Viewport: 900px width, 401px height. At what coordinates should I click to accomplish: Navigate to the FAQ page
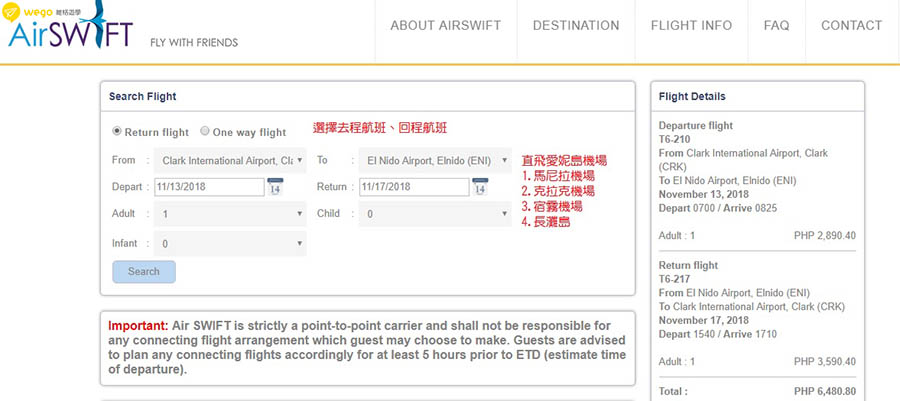[x=776, y=26]
